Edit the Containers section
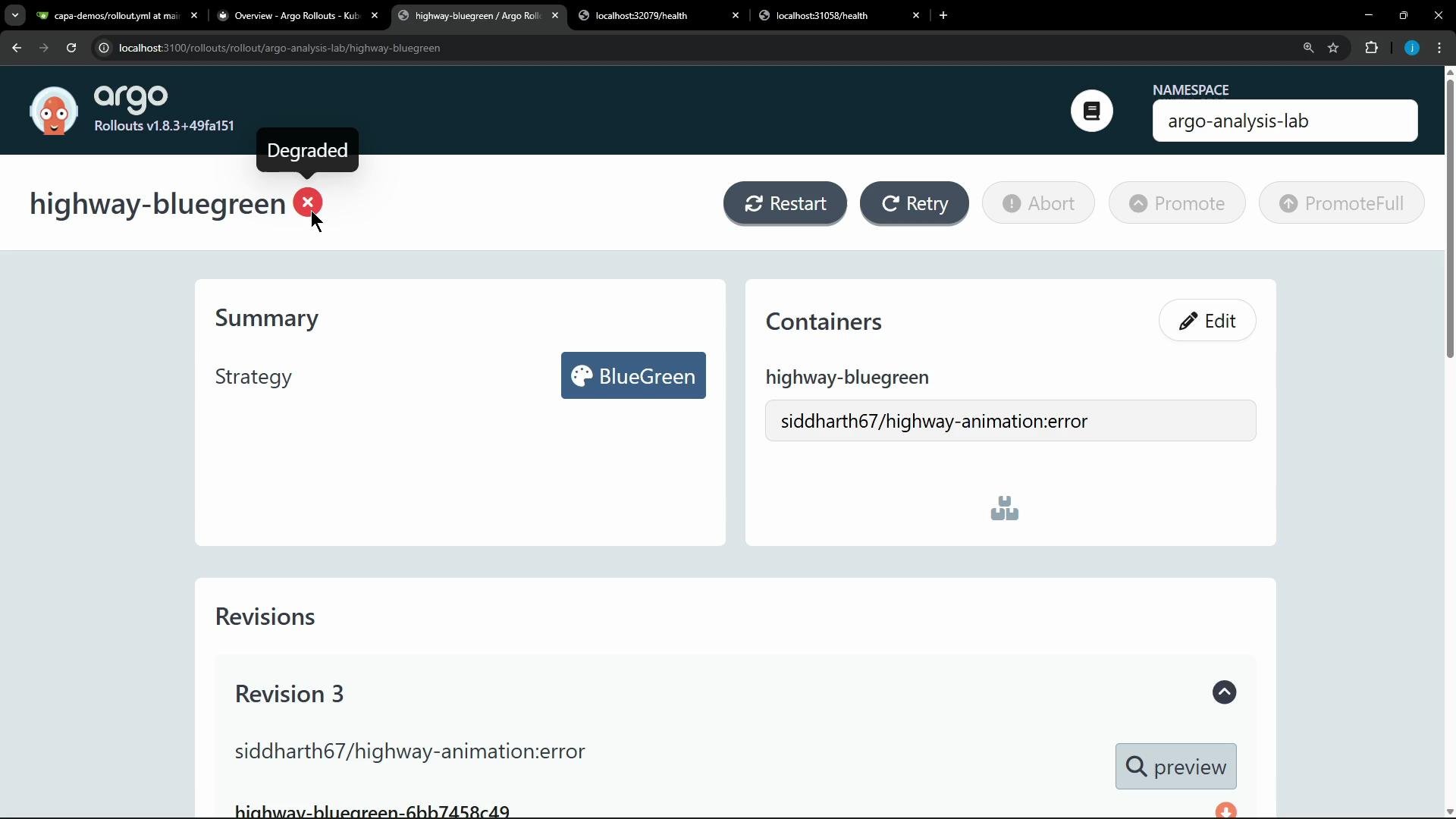The image size is (1456, 819). coord(1207,321)
